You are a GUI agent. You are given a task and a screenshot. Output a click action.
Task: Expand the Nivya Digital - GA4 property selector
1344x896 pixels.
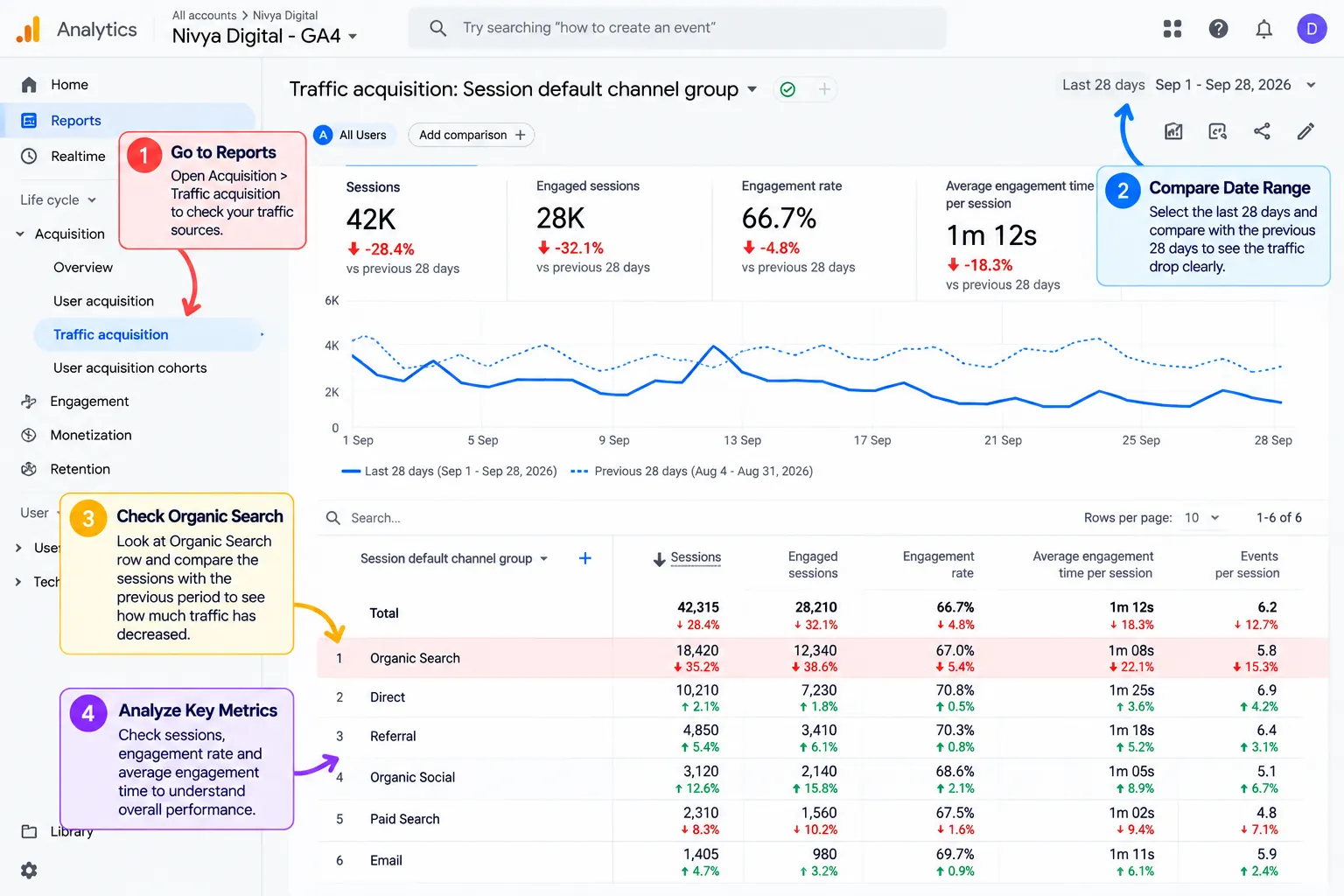click(x=265, y=36)
